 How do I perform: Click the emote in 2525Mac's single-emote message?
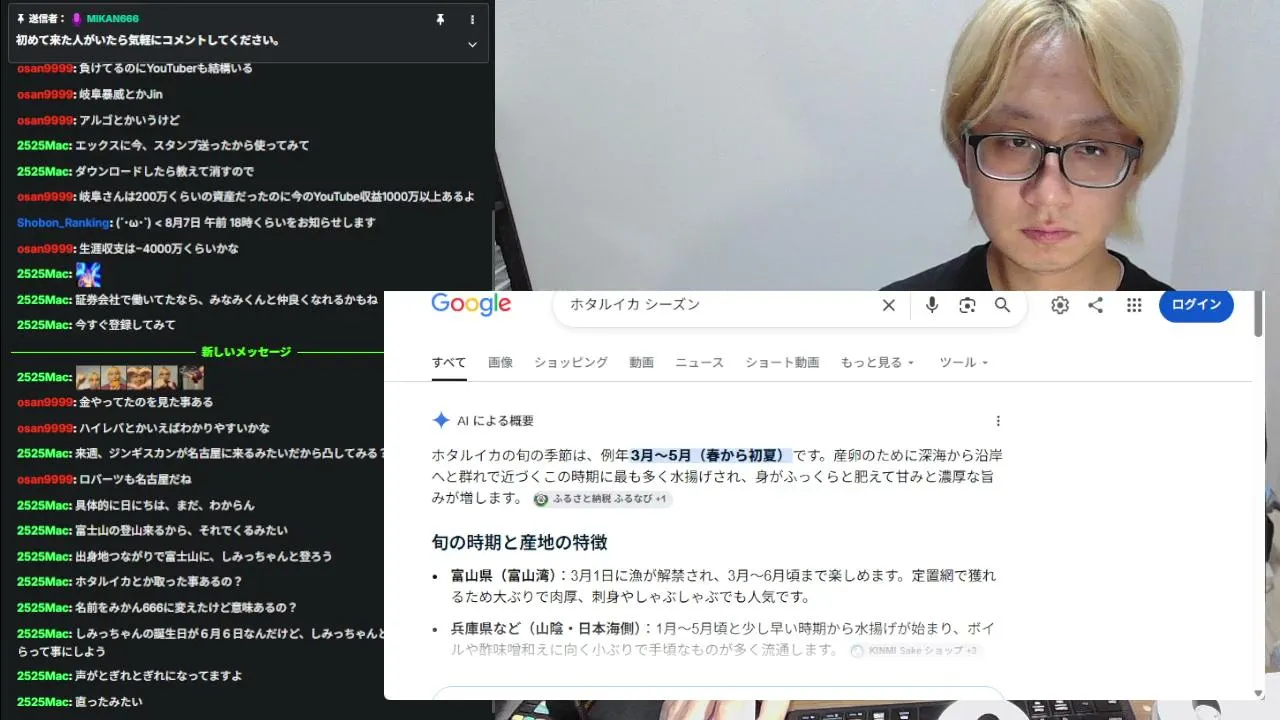(x=88, y=274)
